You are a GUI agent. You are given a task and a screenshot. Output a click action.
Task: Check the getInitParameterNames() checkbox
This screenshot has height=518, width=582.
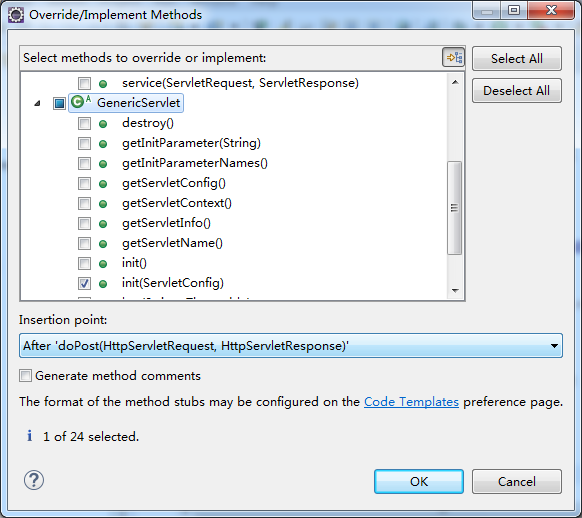tap(84, 163)
